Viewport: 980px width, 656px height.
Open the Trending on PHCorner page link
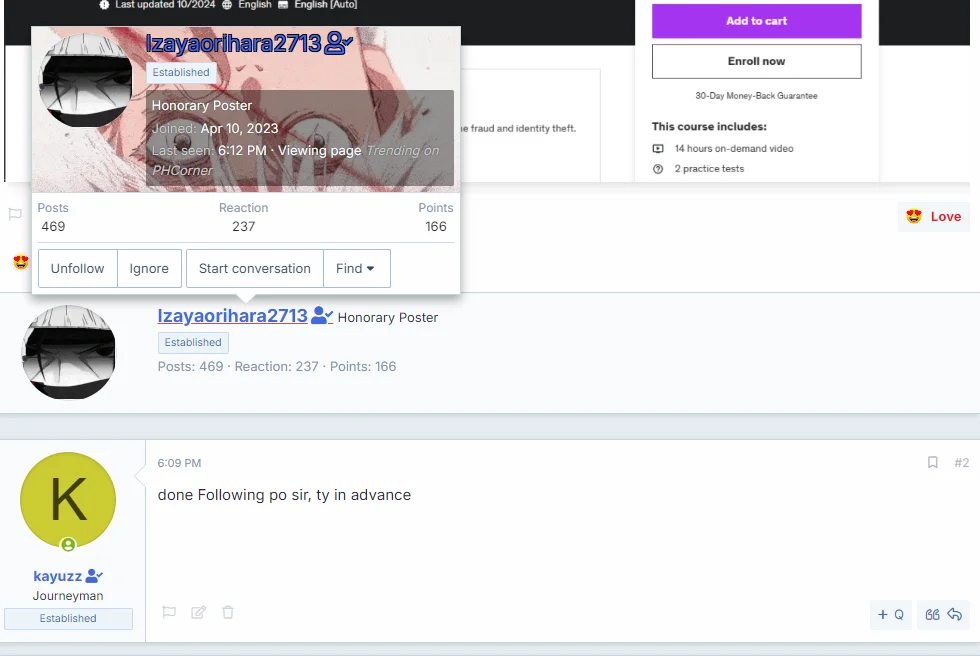pyautogui.click(x=296, y=161)
